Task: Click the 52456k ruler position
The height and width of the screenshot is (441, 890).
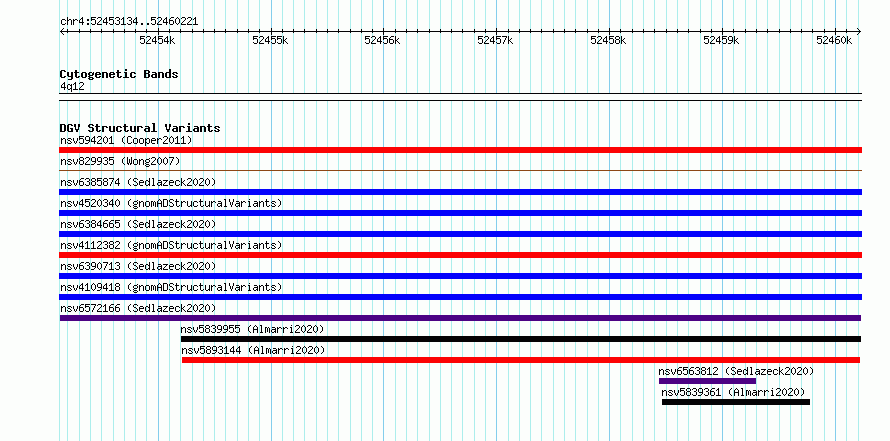Action: pyautogui.click(x=383, y=40)
